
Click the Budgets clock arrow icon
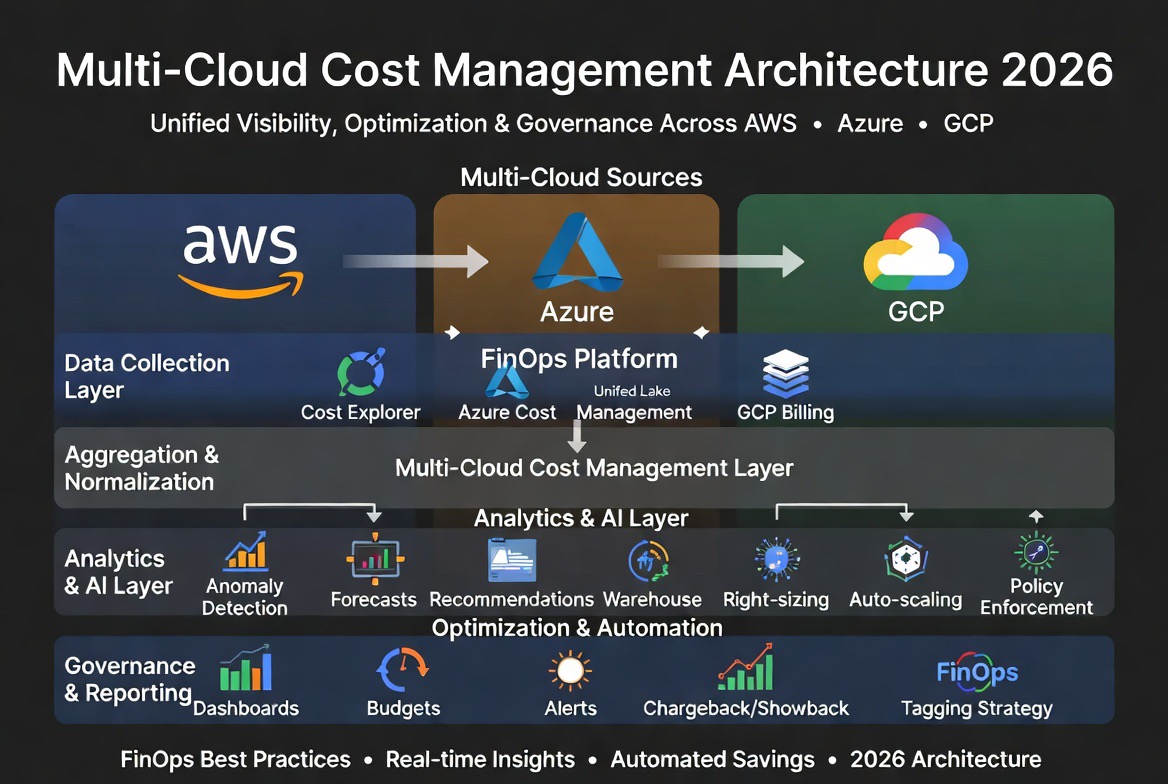402,669
